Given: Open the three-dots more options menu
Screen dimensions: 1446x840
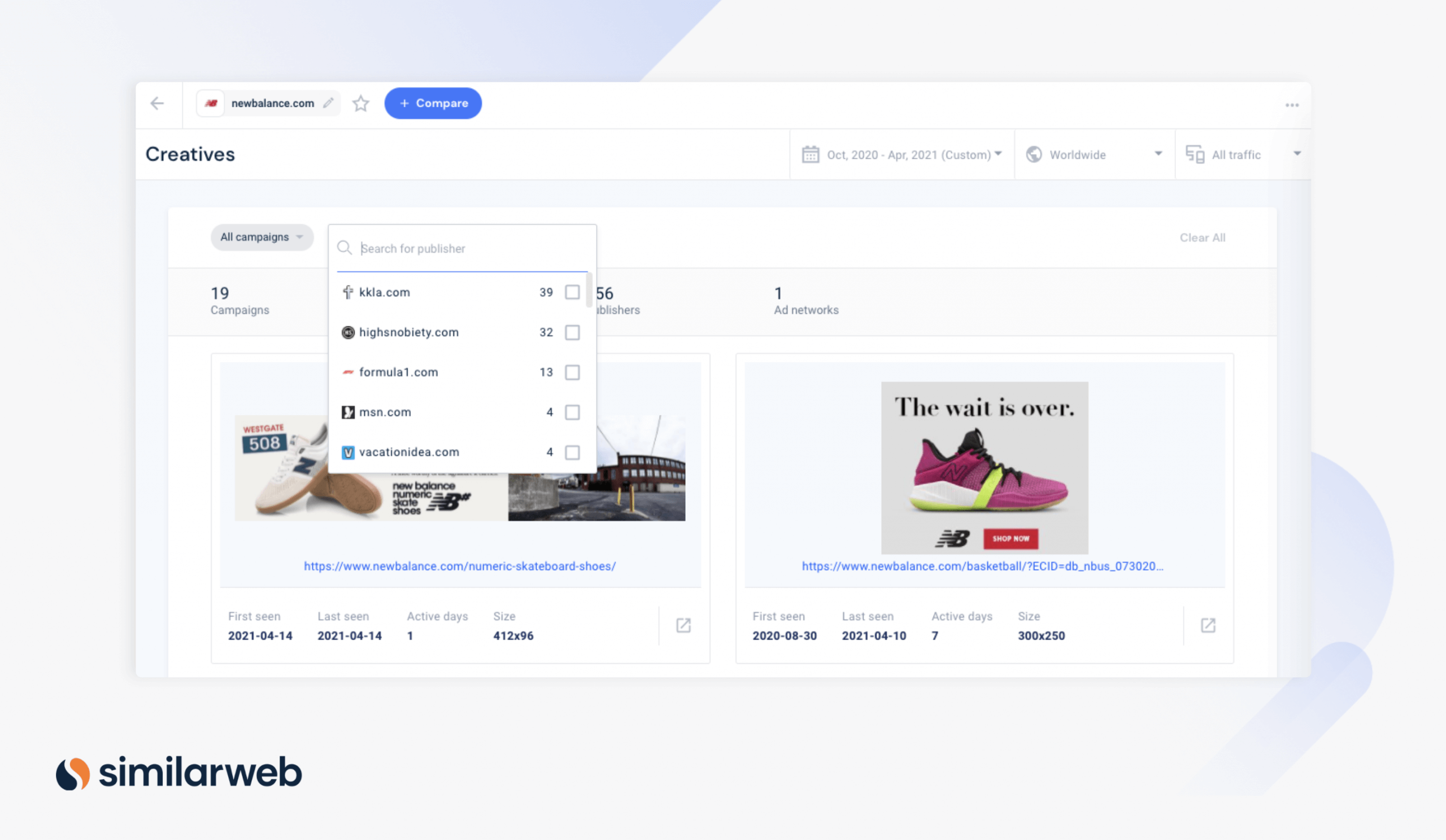Looking at the screenshot, I should click(x=1292, y=105).
